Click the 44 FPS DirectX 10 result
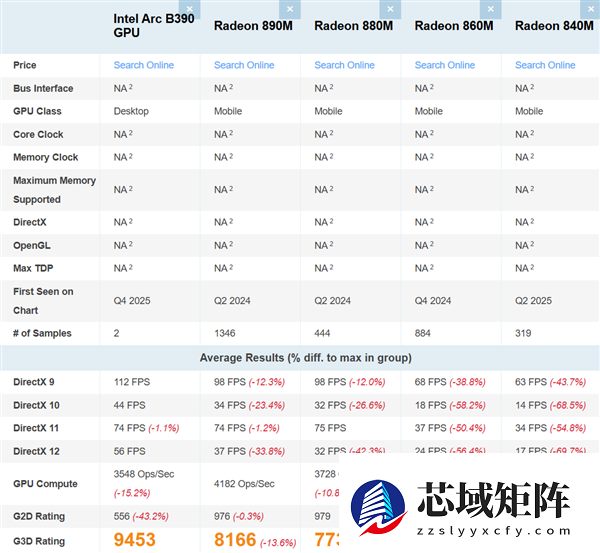Screen dimensions: 600x553 coord(130,405)
